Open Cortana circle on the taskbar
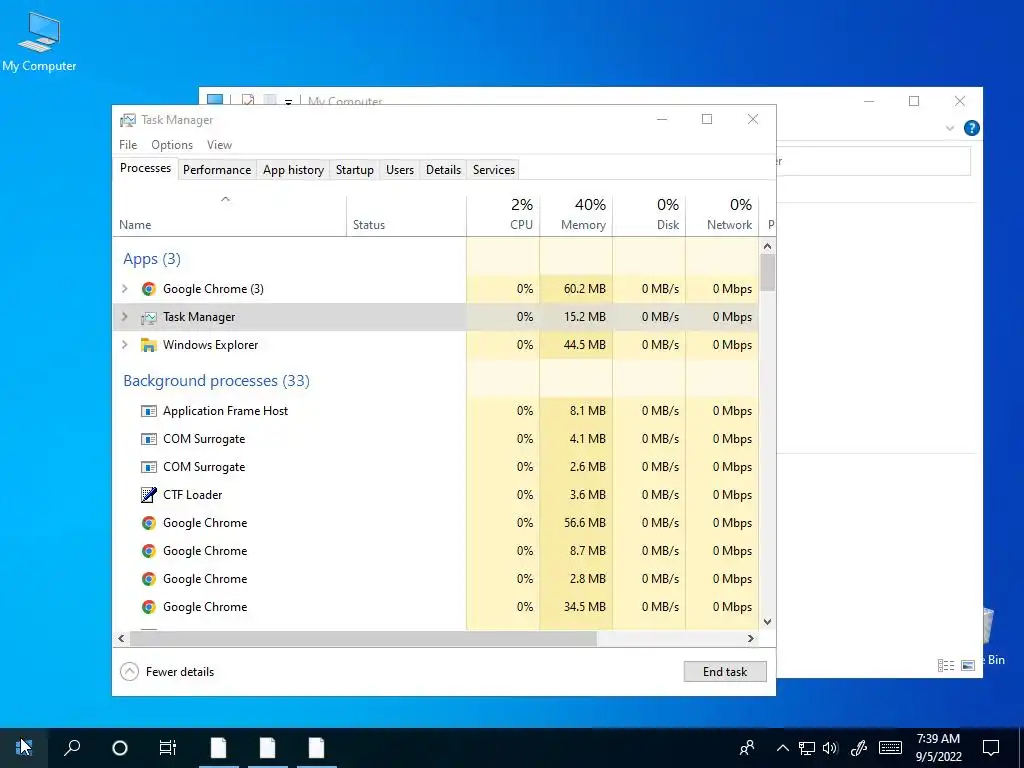The height and width of the screenshot is (768, 1024). pyautogui.click(x=120, y=748)
